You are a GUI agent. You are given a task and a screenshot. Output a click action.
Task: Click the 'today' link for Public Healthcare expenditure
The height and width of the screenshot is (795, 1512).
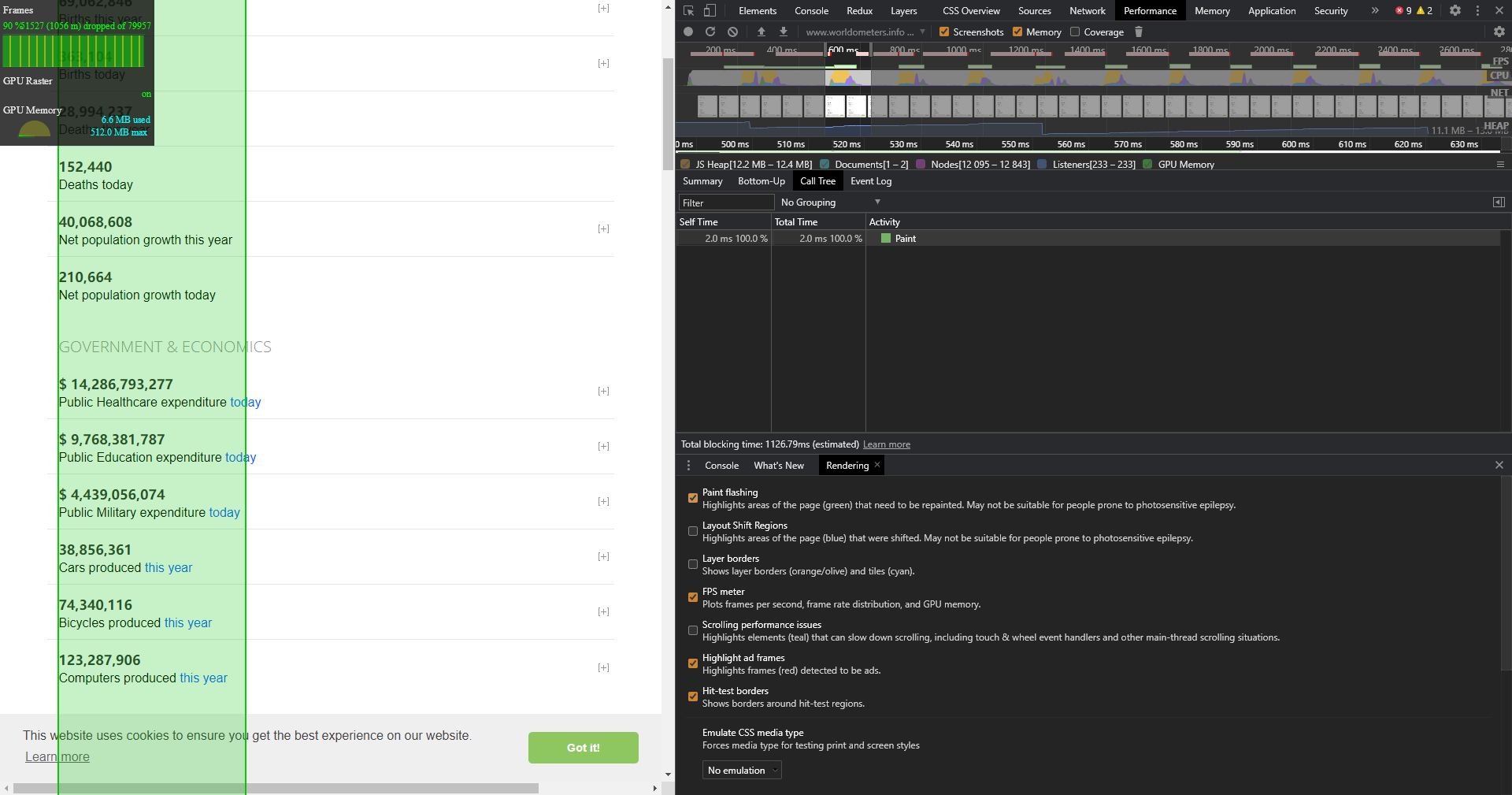(x=246, y=403)
